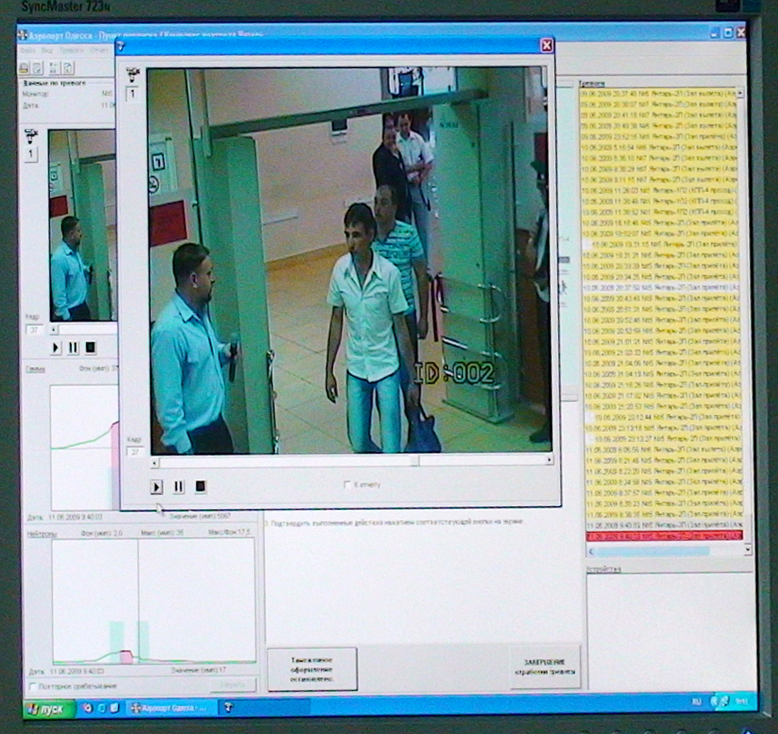Open the 'Файл' menu
778x734 pixels.
pos(27,50)
